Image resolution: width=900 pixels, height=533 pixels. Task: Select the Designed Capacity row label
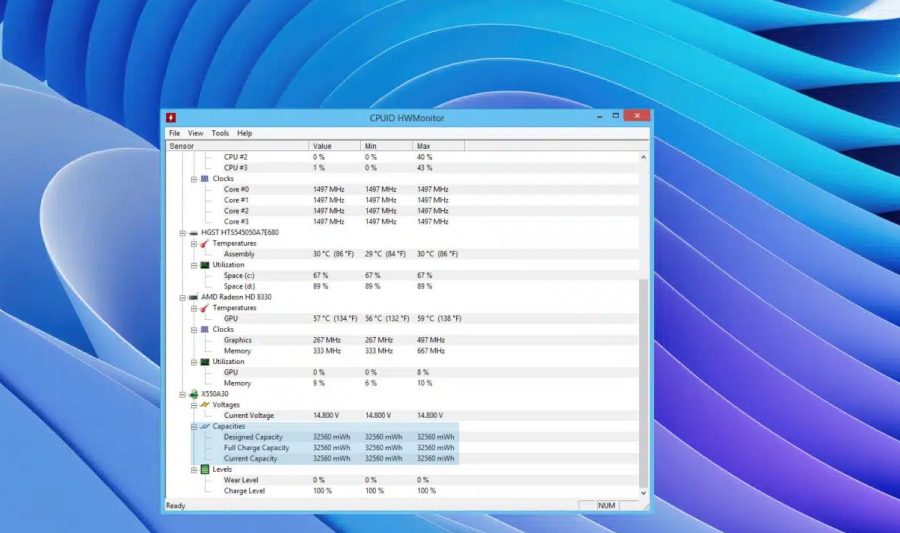[x=253, y=437]
